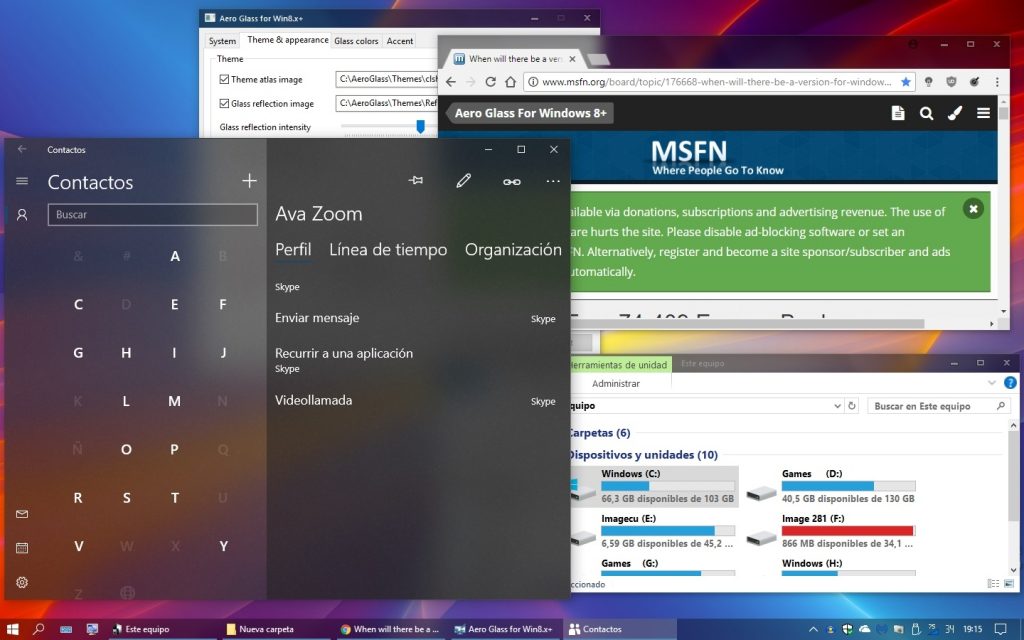Add a new contact with the plus icon

tap(249, 181)
